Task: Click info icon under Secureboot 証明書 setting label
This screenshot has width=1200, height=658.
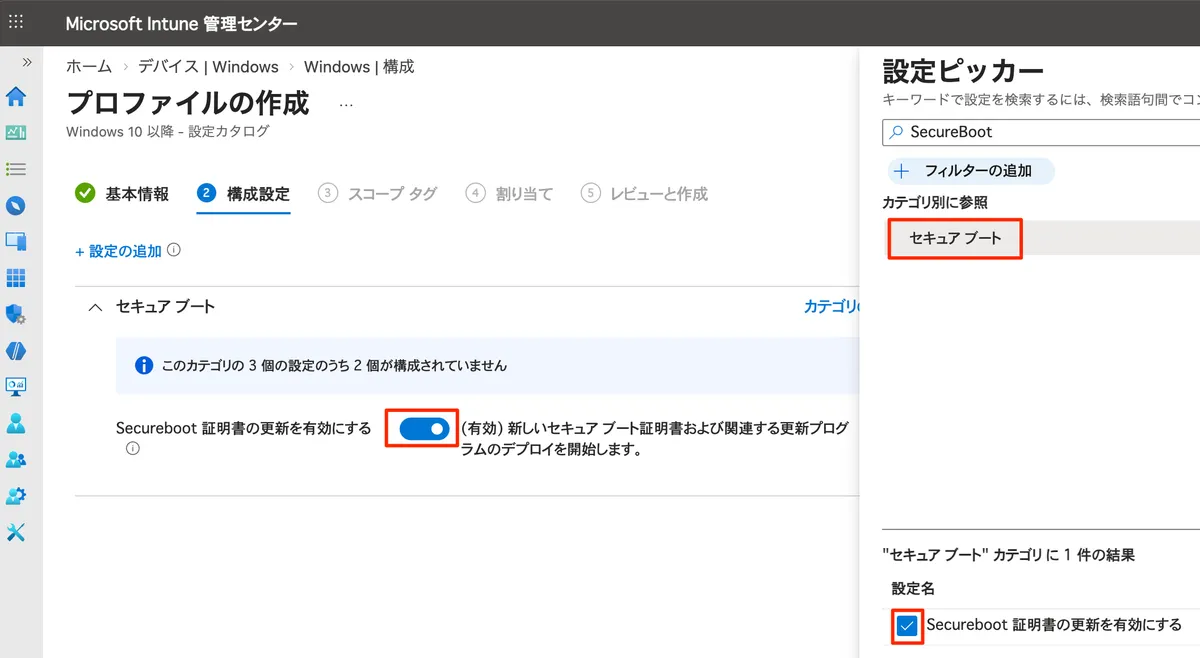Action: pyautogui.click(x=133, y=449)
